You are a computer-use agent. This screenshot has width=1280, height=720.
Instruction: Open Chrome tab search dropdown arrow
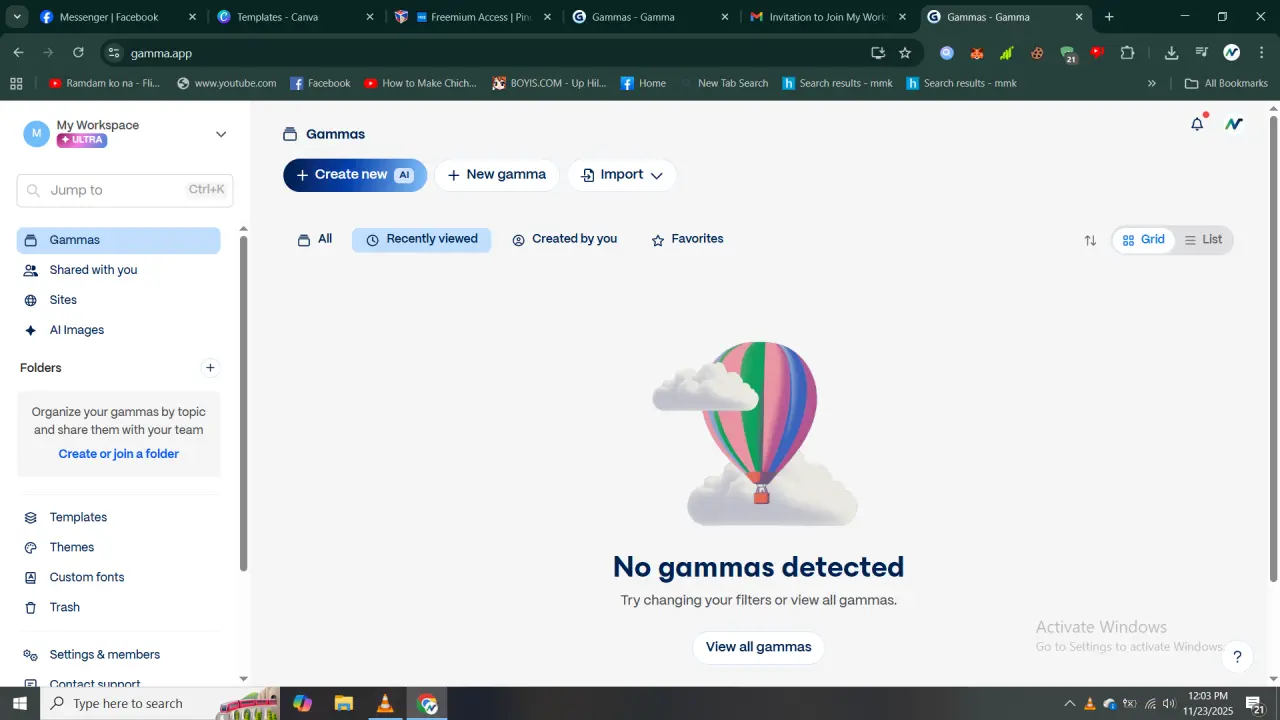(17, 17)
